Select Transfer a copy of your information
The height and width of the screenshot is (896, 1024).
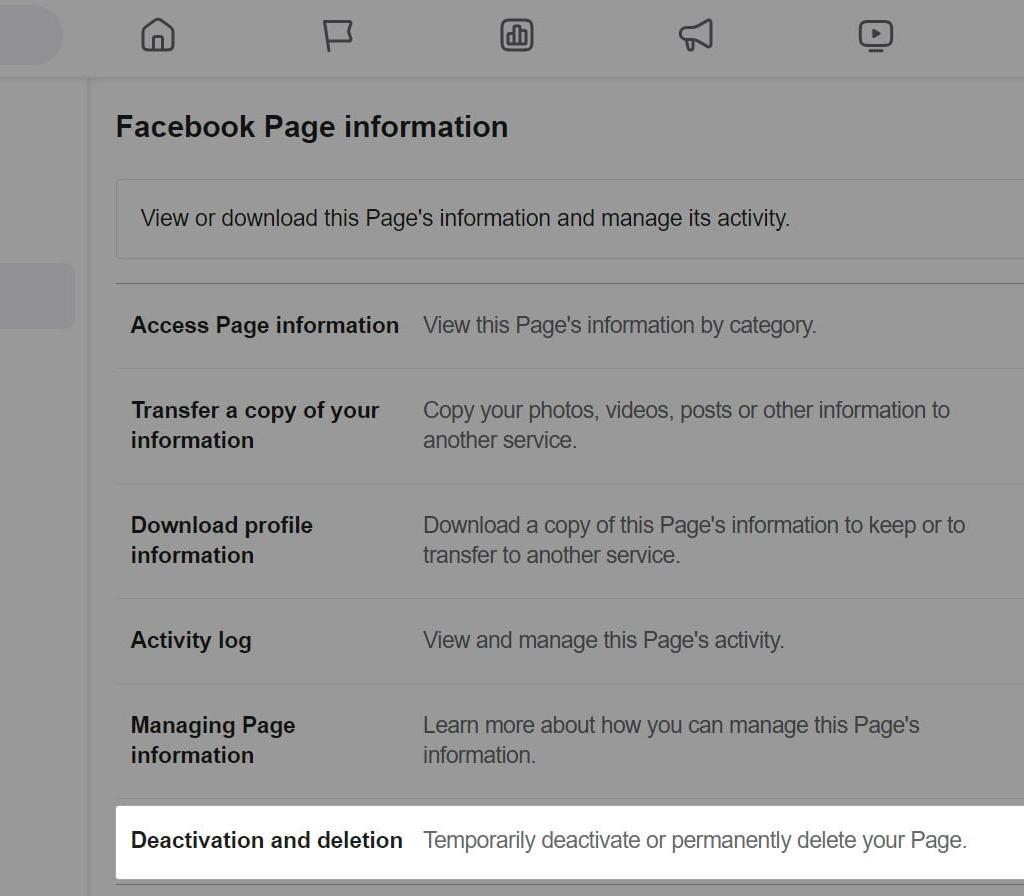254,425
